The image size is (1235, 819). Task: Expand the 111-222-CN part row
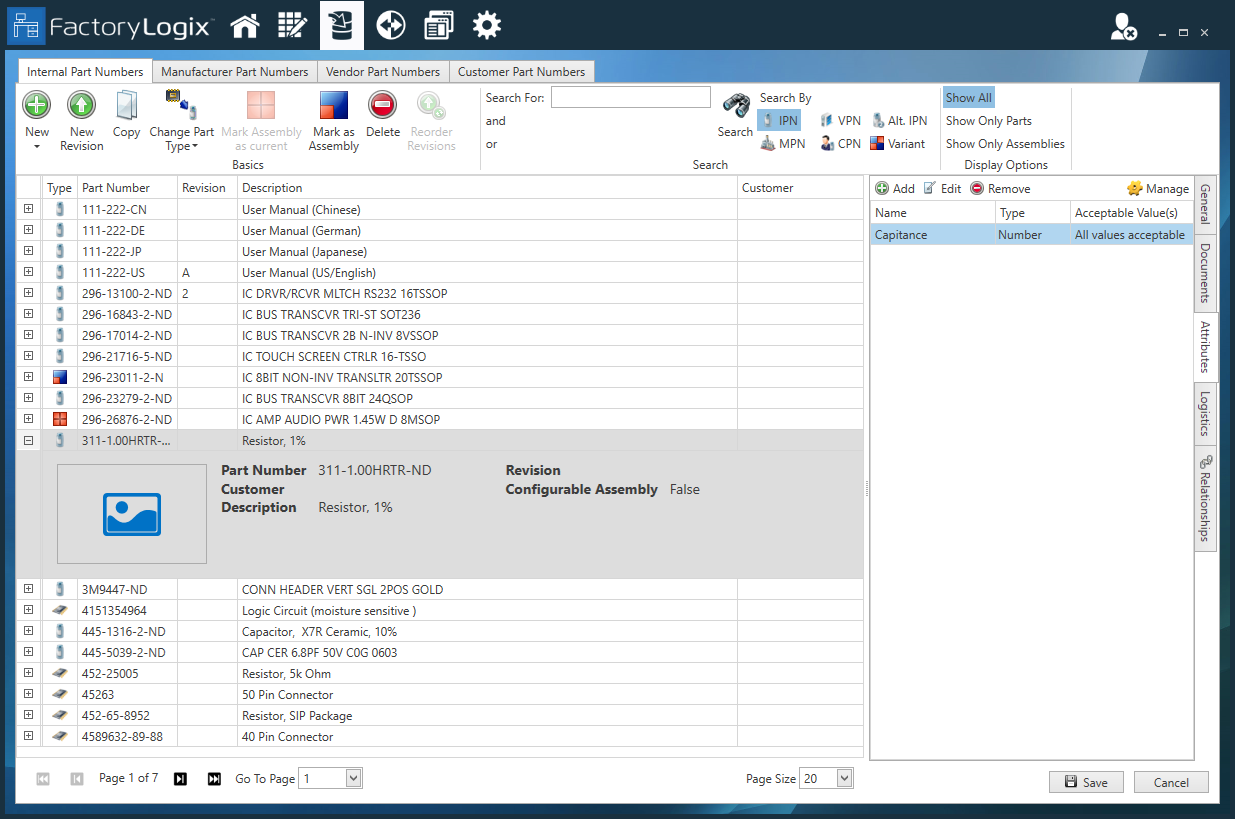tap(28, 209)
